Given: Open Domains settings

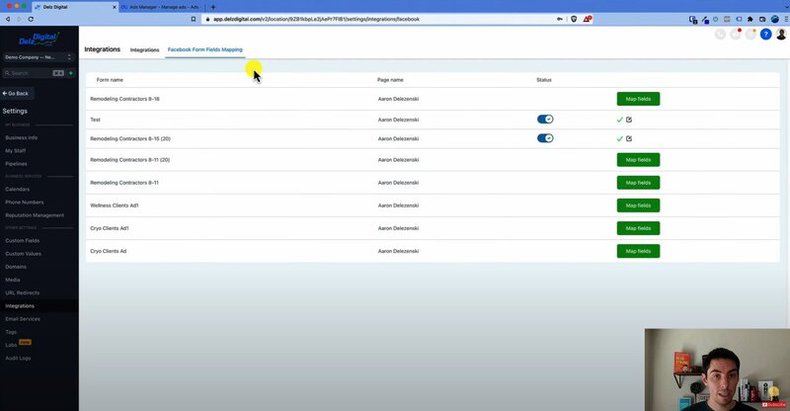Looking at the screenshot, I should tap(16, 267).
